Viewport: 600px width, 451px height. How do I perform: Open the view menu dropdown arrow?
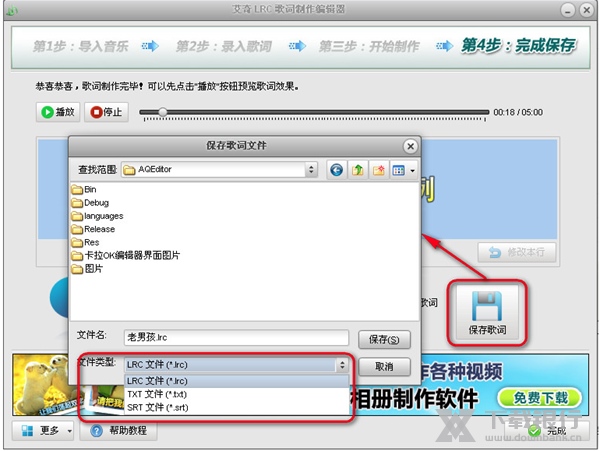[x=412, y=170]
